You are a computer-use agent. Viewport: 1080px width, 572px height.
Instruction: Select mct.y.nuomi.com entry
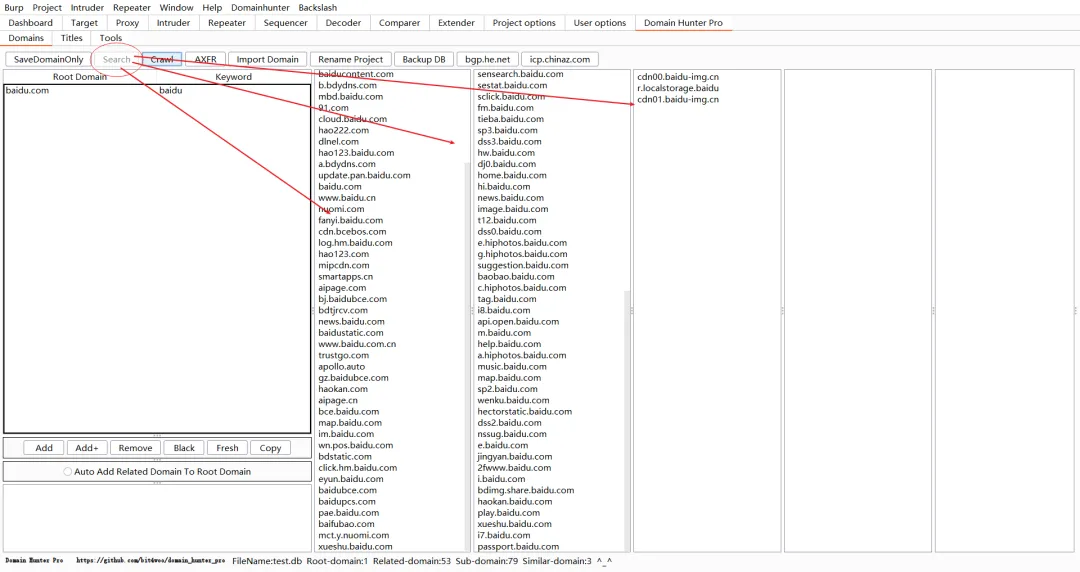click(x=353, y=535)
